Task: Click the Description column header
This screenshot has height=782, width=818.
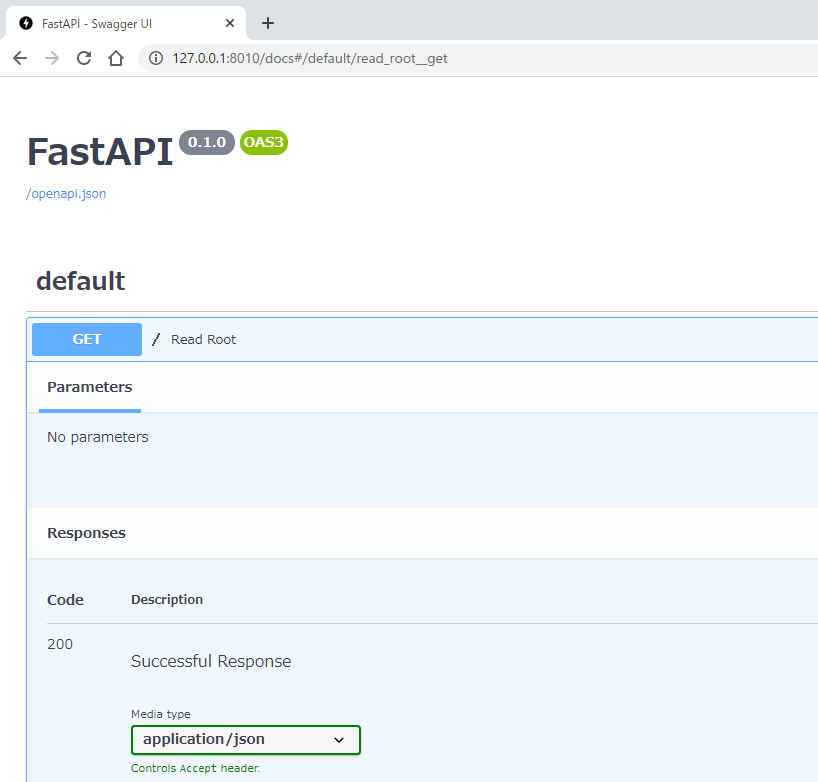Action: coord(167,599)
